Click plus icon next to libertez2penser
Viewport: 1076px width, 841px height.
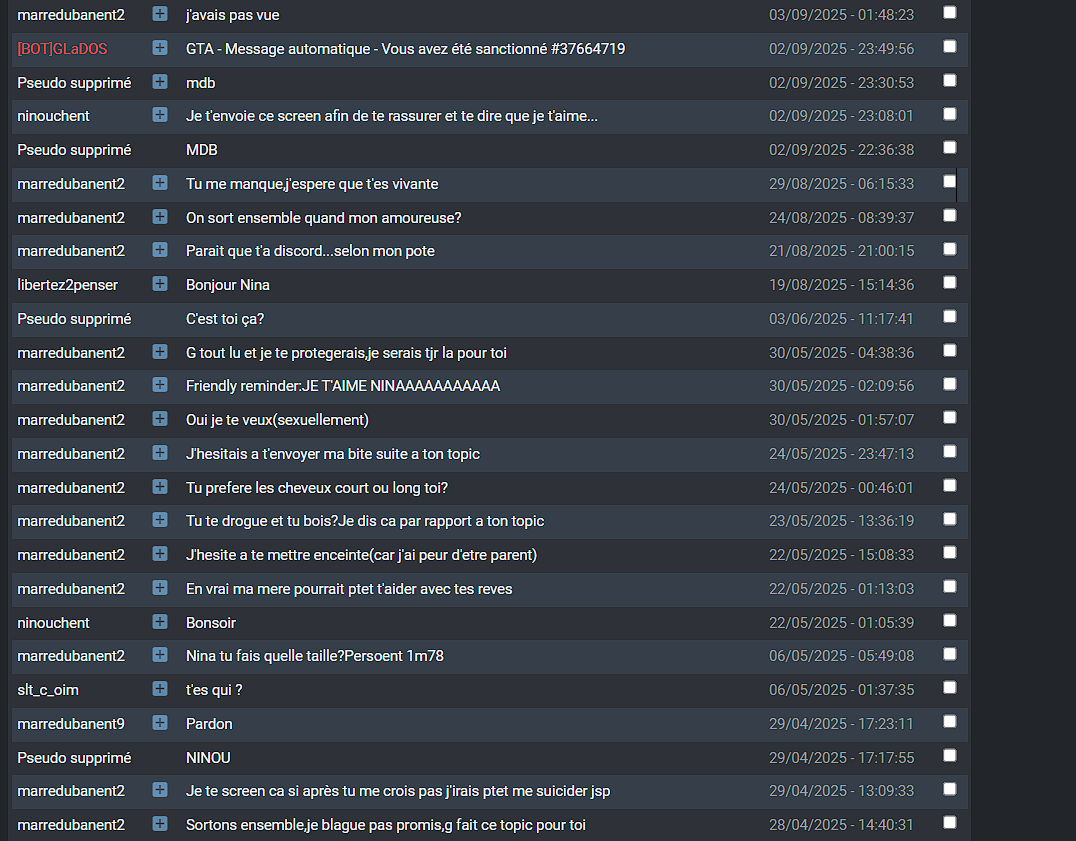pyautogui.click(x=160, y=283)
